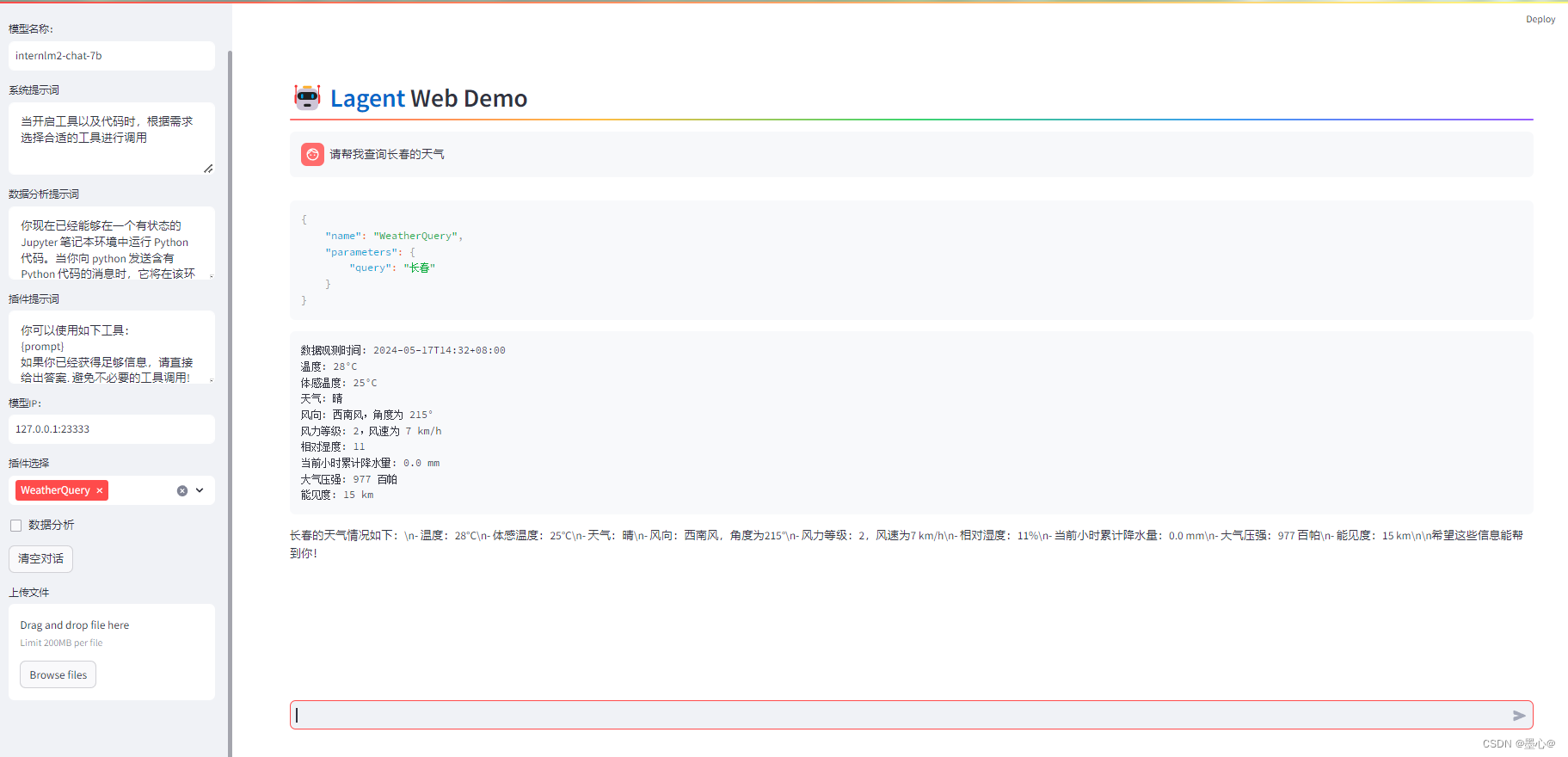Clear all selected plugins with circle x
The image size is (1568, 757).
[x=182, y=490]
